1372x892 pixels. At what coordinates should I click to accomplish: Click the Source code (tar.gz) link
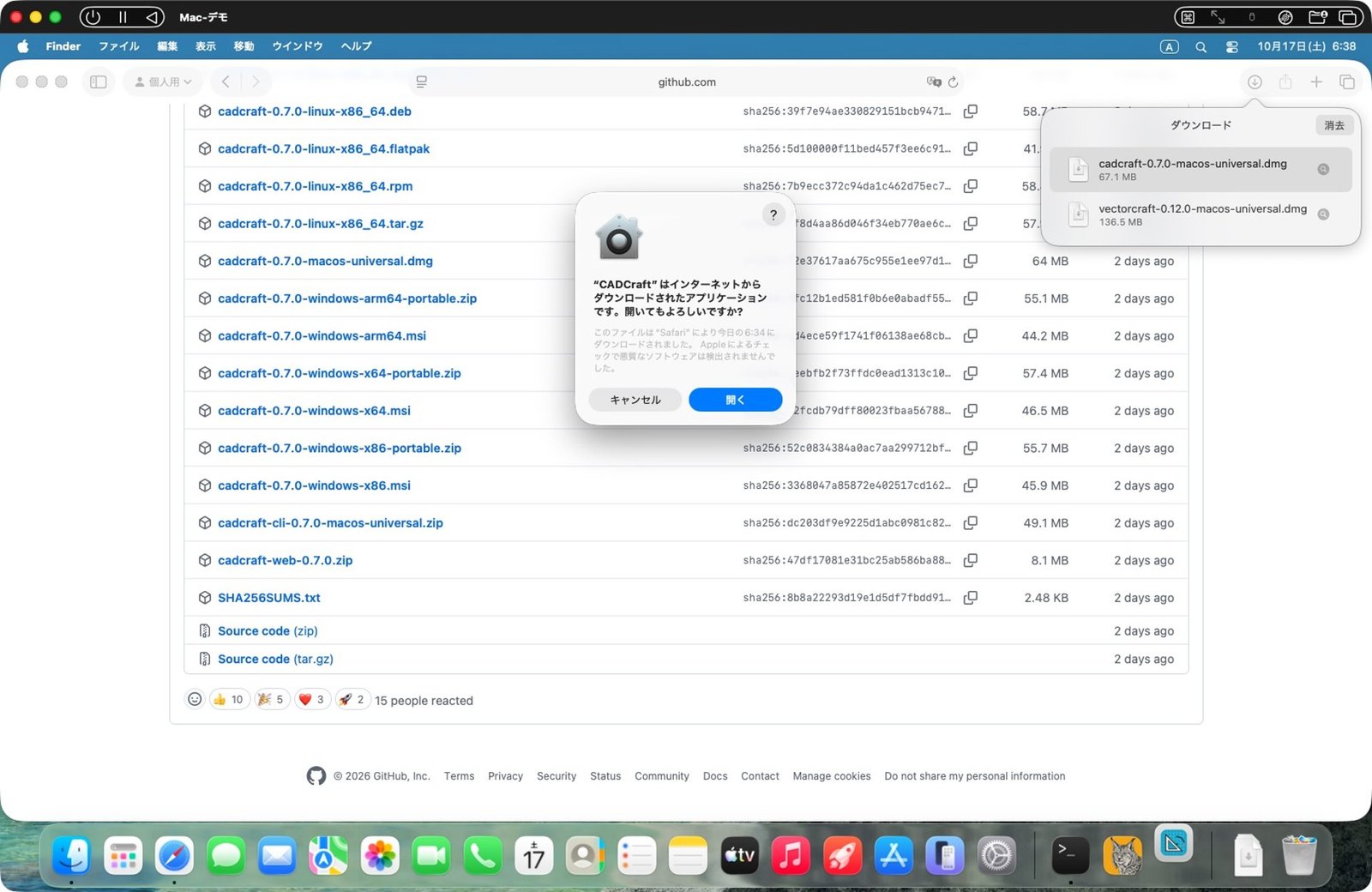click(x=275, y=660)
